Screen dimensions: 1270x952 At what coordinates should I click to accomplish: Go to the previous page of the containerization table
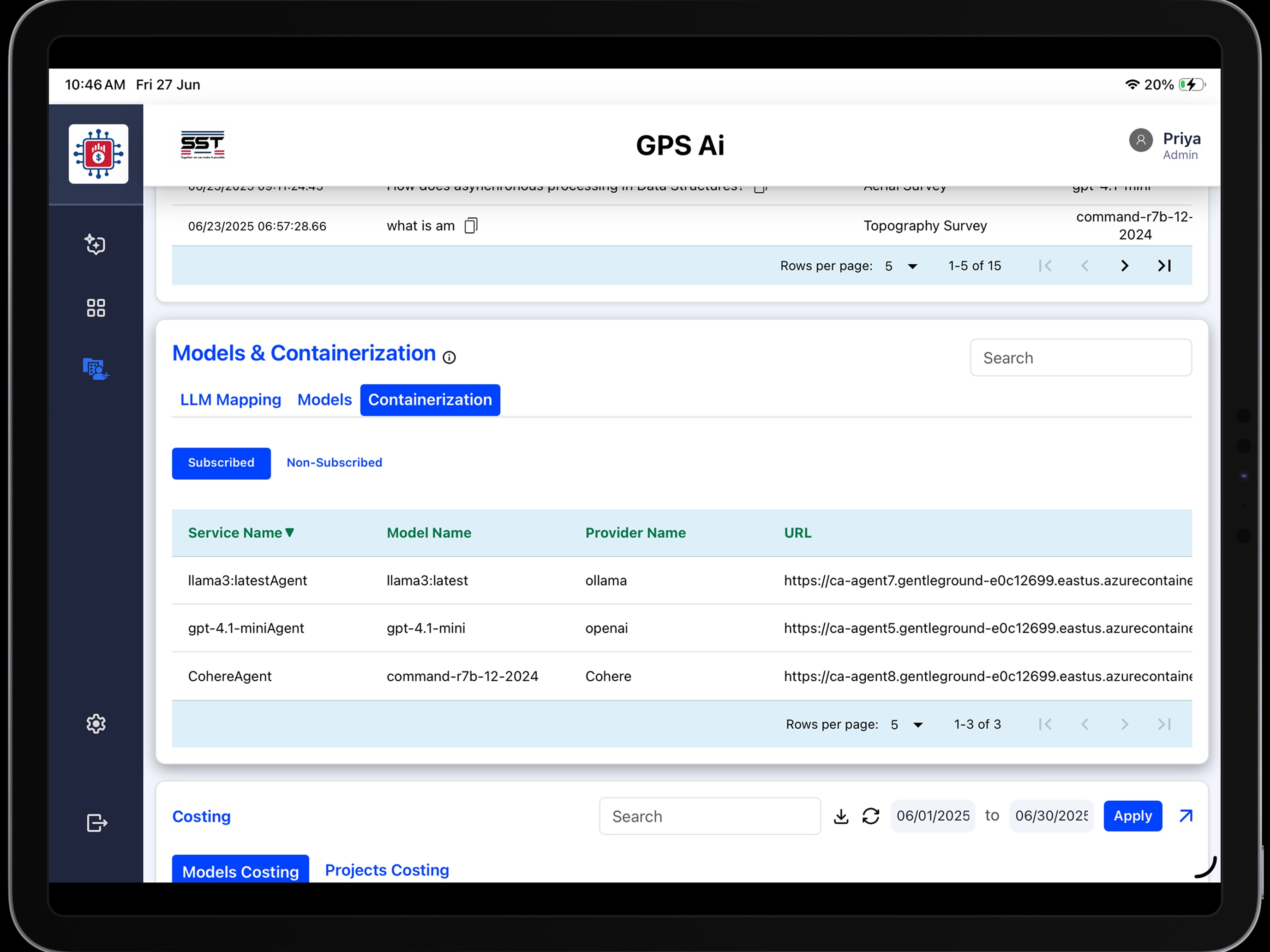click(1084, 724)
